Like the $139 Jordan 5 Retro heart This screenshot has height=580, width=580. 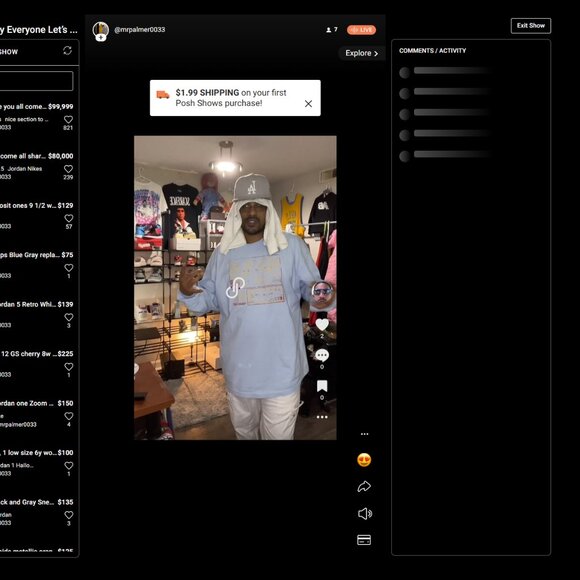(68, 317)
